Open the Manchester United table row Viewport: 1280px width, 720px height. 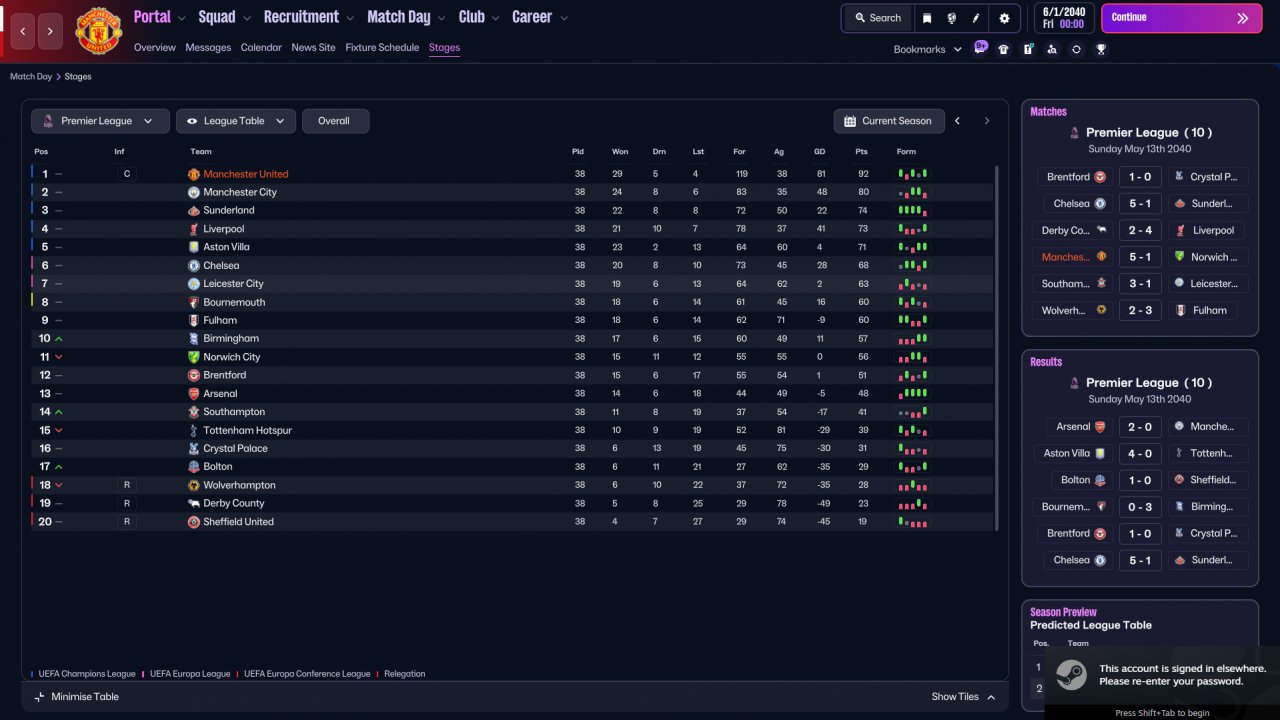(x=513, y=174)
